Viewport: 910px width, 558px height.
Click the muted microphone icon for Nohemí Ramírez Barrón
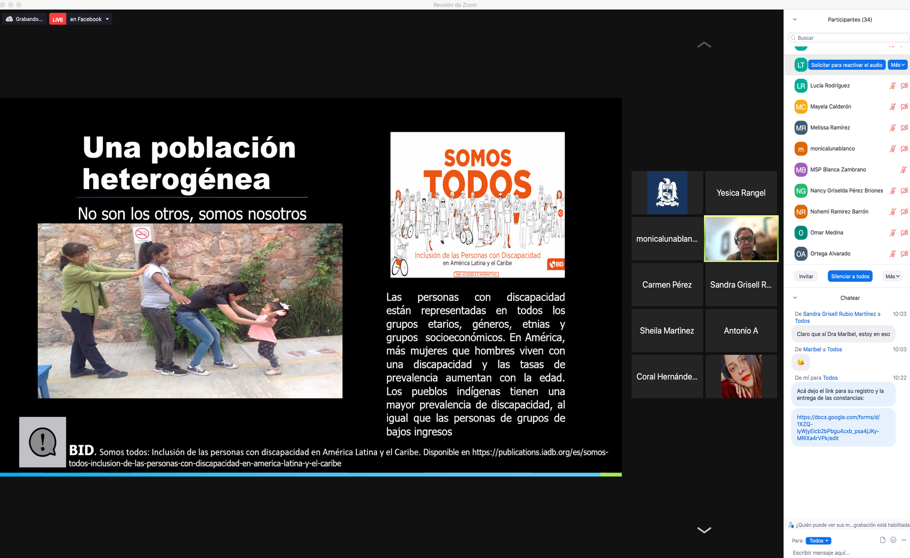893,212
